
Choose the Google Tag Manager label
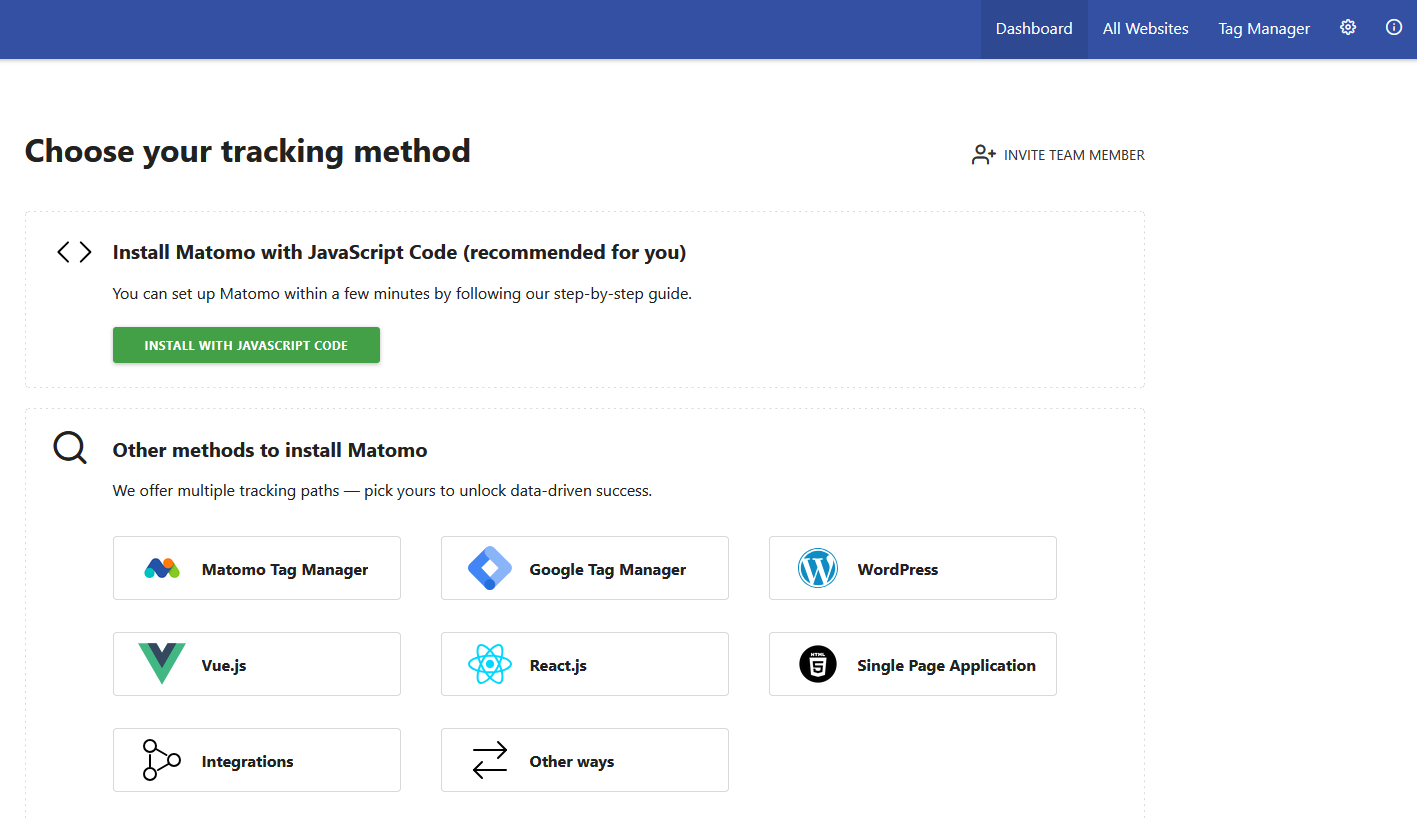[x=608, y=569]
